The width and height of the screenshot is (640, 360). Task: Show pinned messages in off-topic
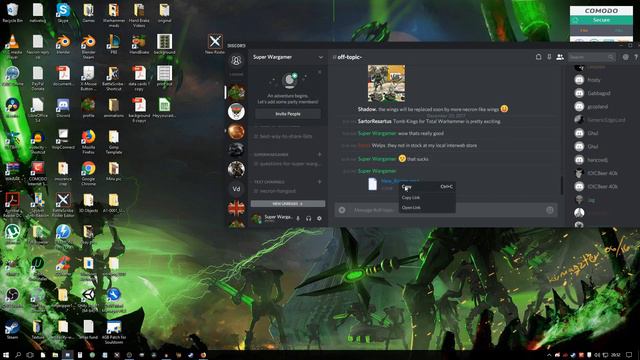coord(549,57)
